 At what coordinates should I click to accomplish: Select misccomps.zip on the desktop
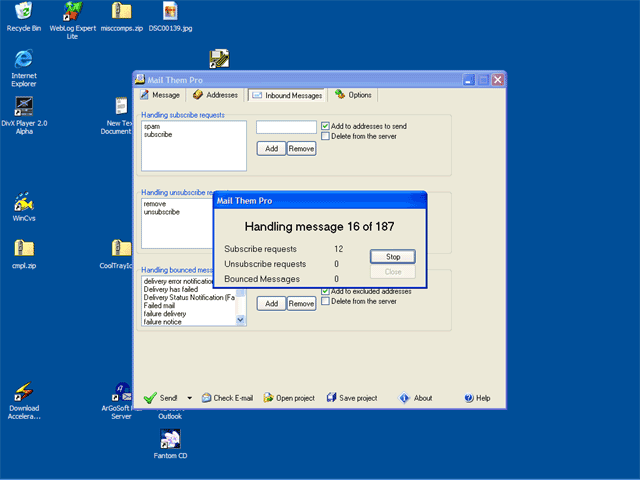point(122,16)
